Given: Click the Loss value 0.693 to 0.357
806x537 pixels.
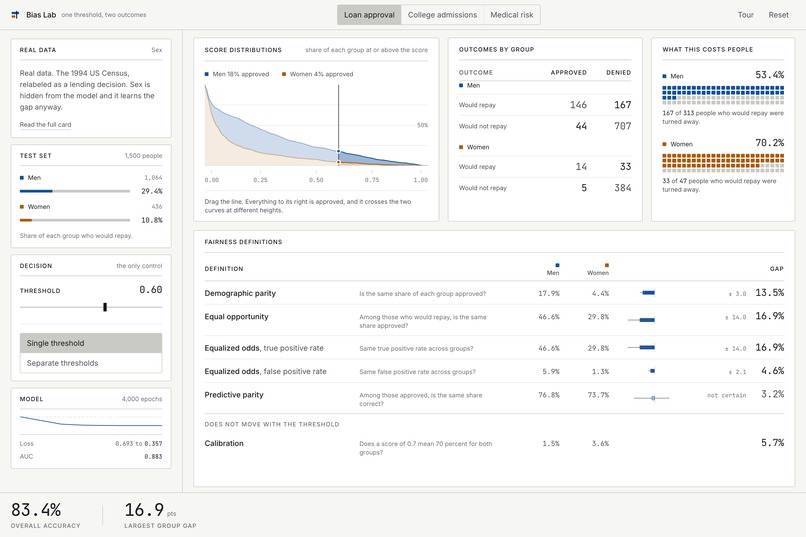Looking at the screenshot, I should 139,443.
